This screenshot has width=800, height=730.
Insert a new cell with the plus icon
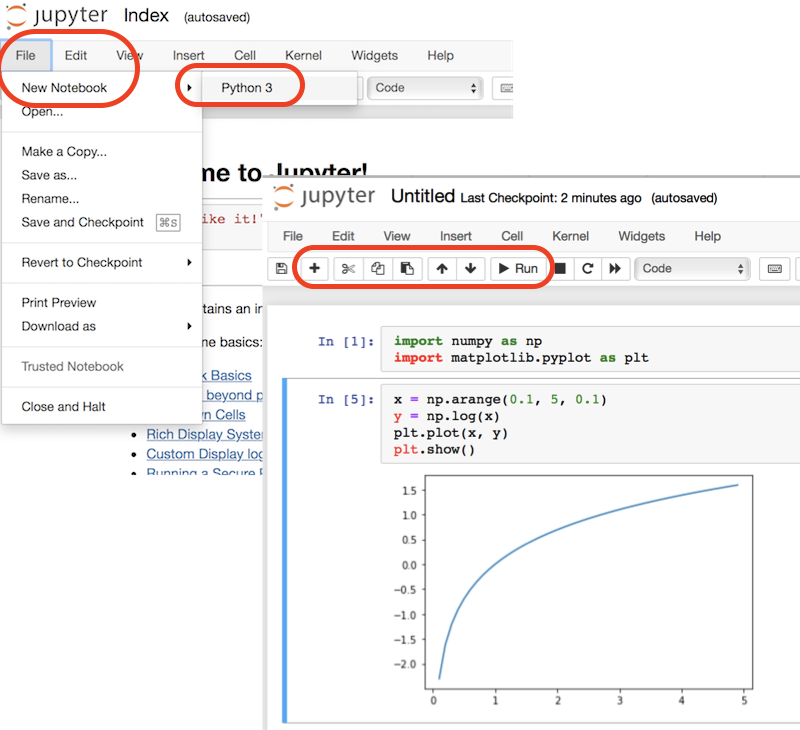(315, 269)
